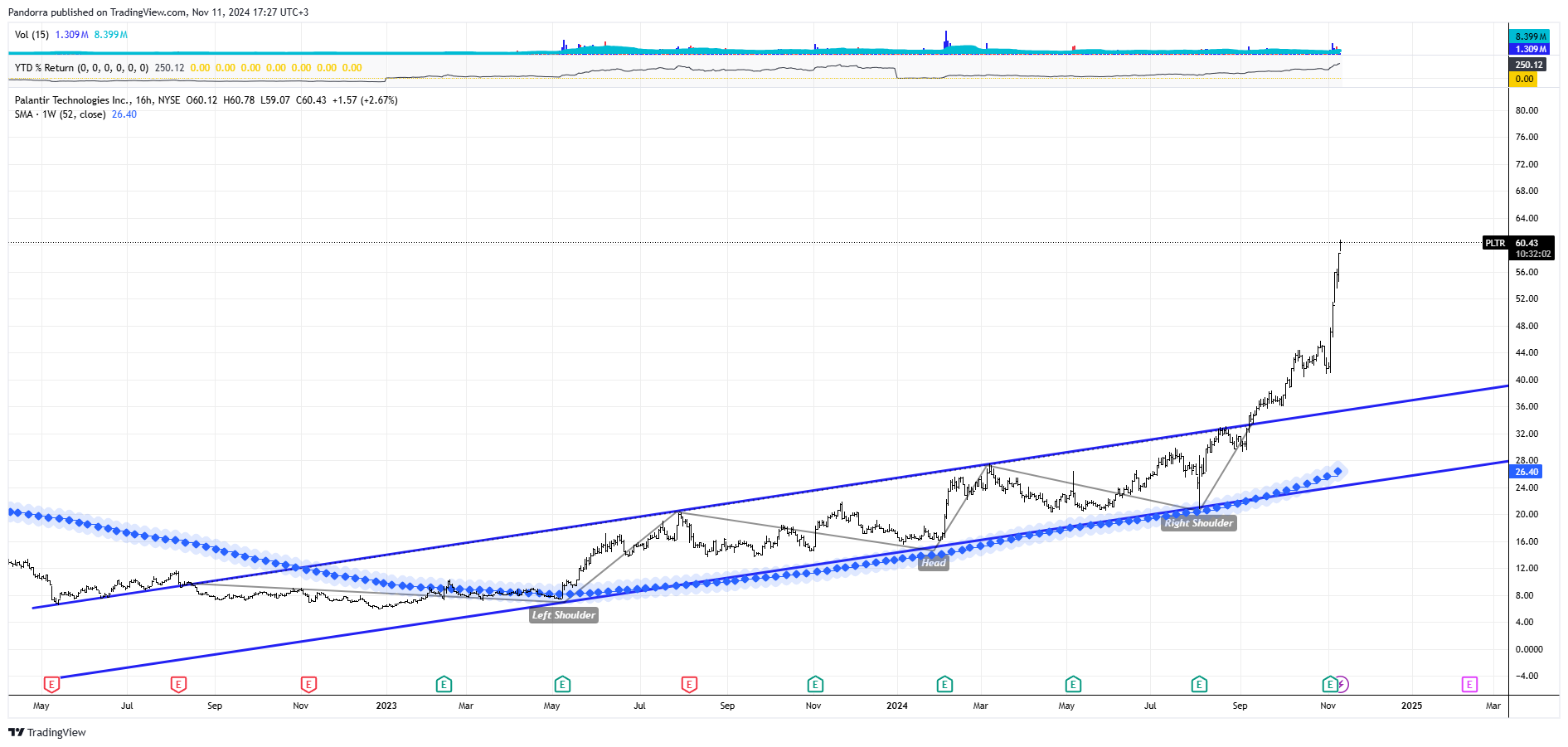Click the 2024 time axis label
The image size is (1568, 747).
click(x=897, y=706)
